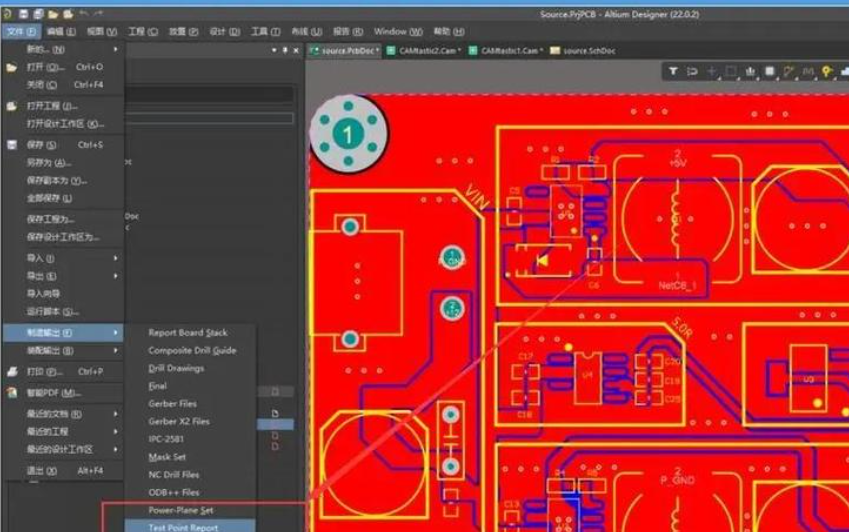
Task: Close the left docked panel
Action: (296, 50)
